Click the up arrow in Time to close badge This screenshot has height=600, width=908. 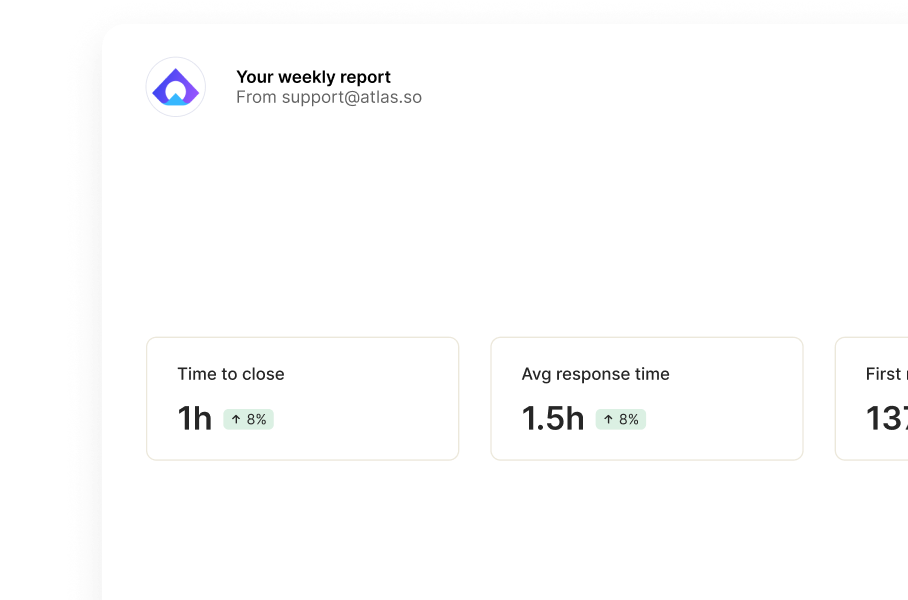[x=236, y=419]
